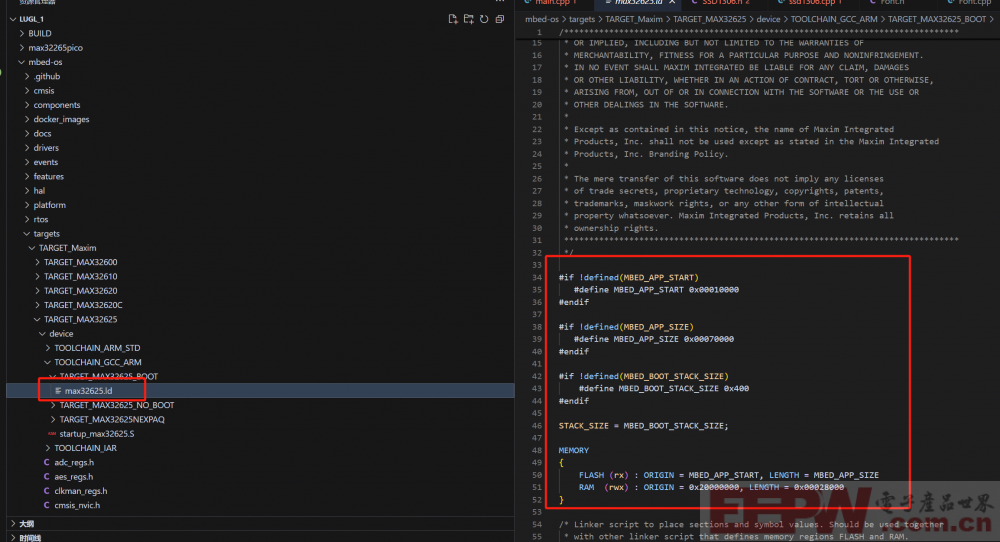Click the C icon beside adc_regs.h
Screen dimensions: 1000x542
47,462
